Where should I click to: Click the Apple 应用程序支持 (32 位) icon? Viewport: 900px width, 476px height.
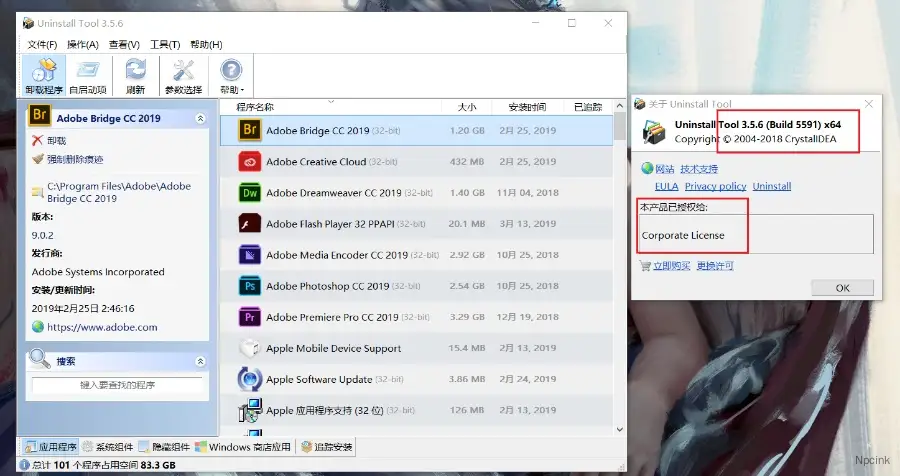(250, 410)
